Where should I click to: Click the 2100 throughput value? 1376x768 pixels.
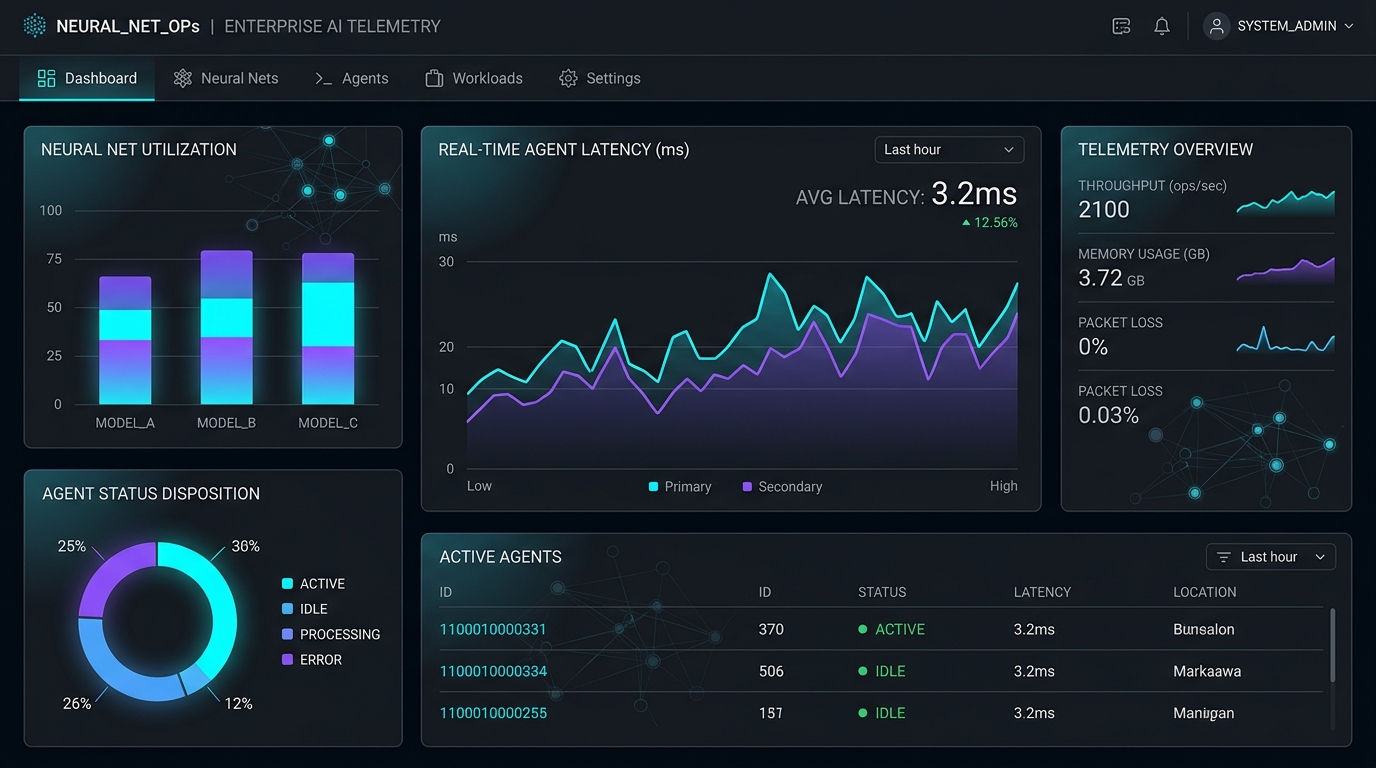tap(1104, 209)
